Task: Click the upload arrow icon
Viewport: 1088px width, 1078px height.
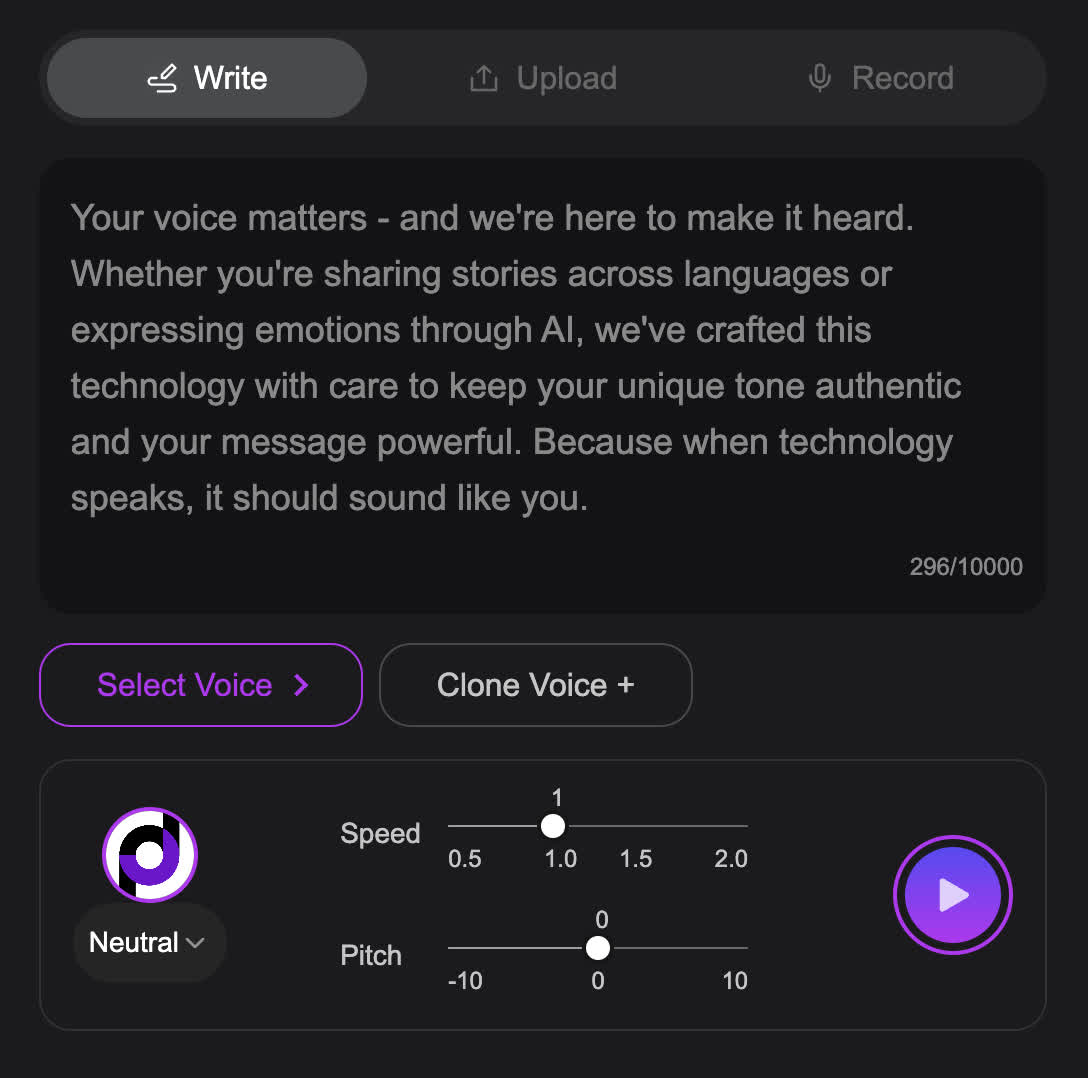Action: pos(484,79)
